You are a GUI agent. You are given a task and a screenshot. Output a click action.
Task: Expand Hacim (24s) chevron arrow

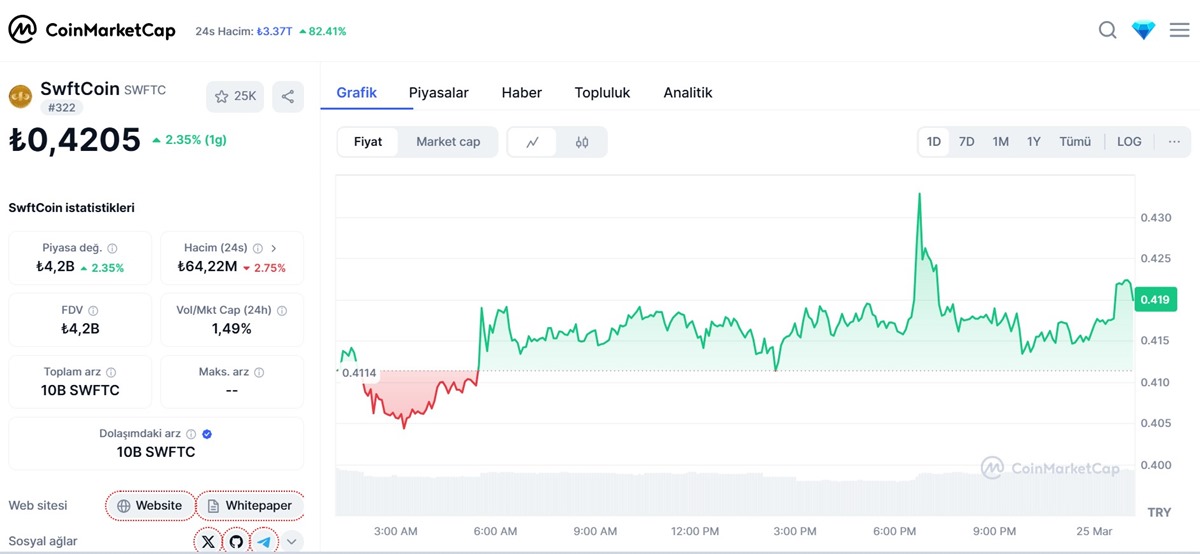[x=274, y=248]
